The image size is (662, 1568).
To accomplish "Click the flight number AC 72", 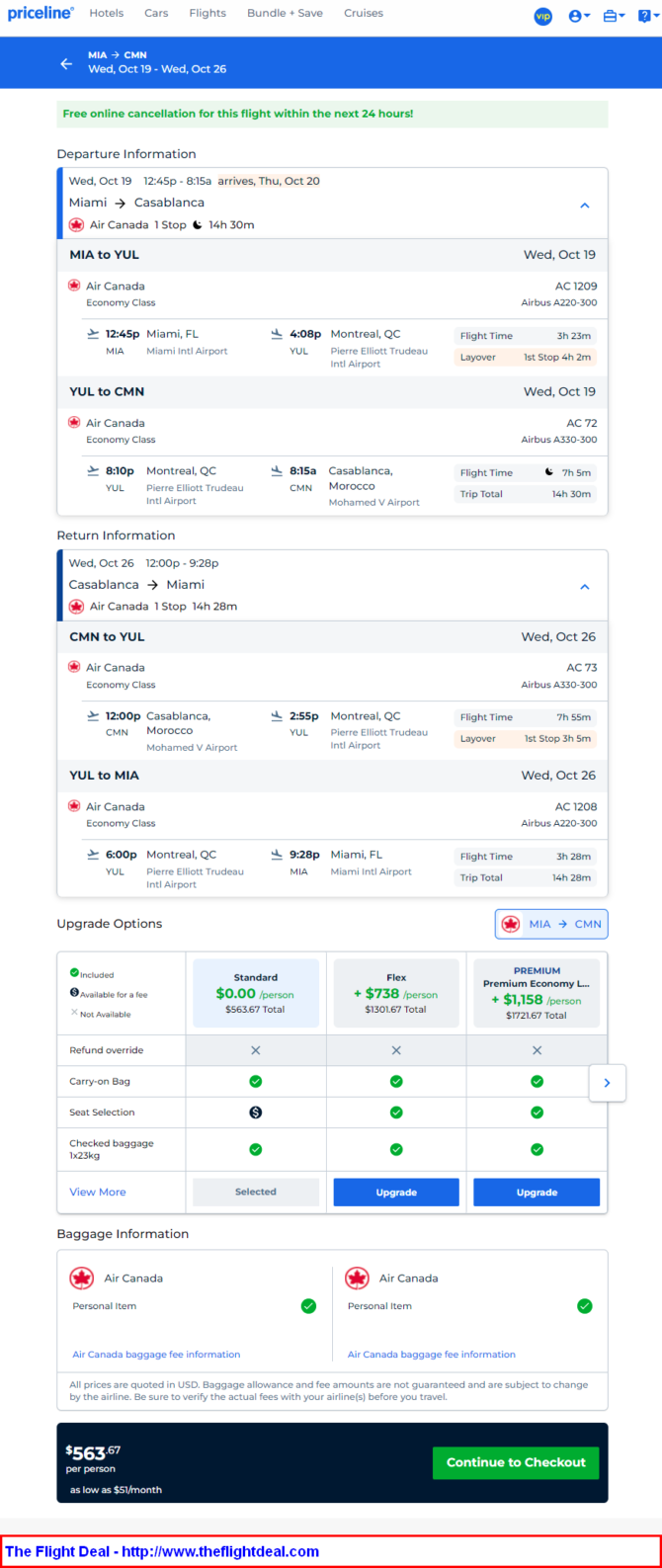I will point(582,423).
